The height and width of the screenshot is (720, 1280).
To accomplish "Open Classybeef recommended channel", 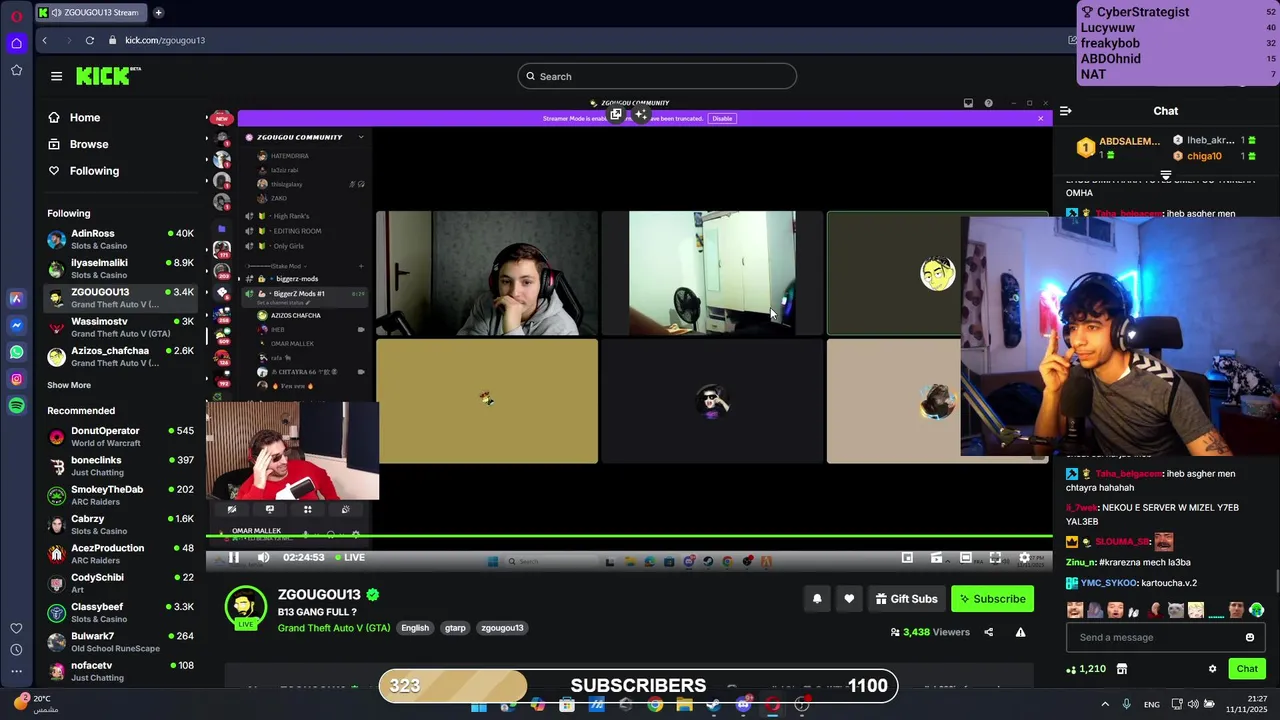I will [120, 613].
